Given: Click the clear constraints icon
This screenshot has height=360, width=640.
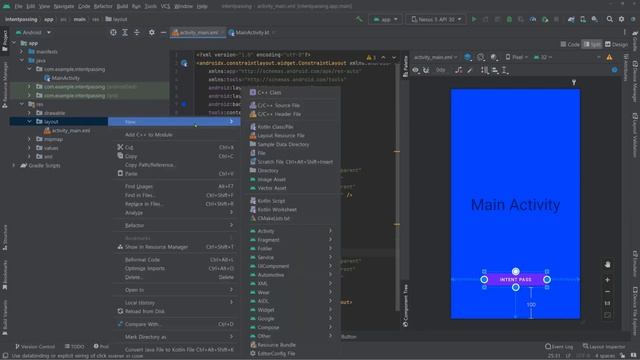Looking at the screenshot, I should pos(459,70).
